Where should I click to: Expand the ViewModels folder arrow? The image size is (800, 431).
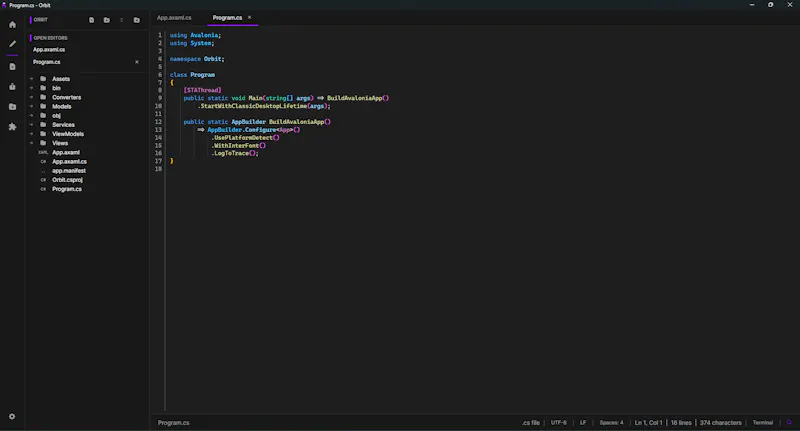point(31,134)
